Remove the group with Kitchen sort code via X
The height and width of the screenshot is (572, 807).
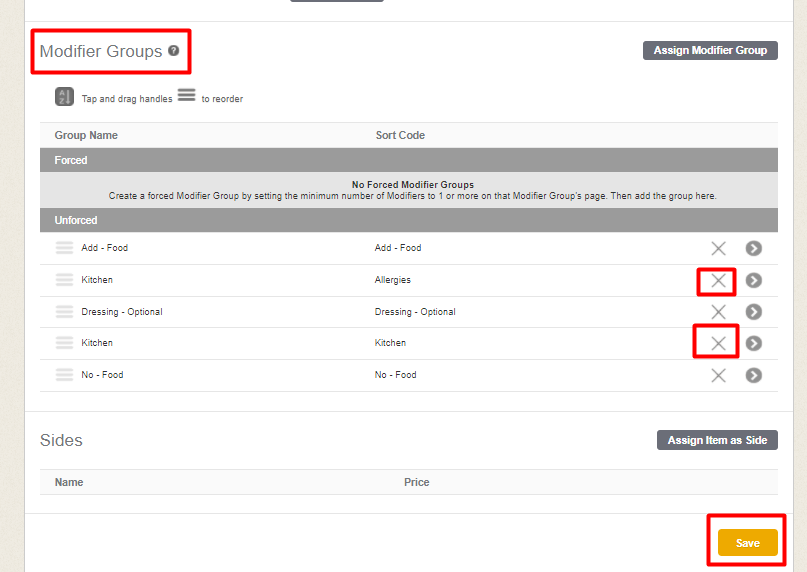(718, 343)
